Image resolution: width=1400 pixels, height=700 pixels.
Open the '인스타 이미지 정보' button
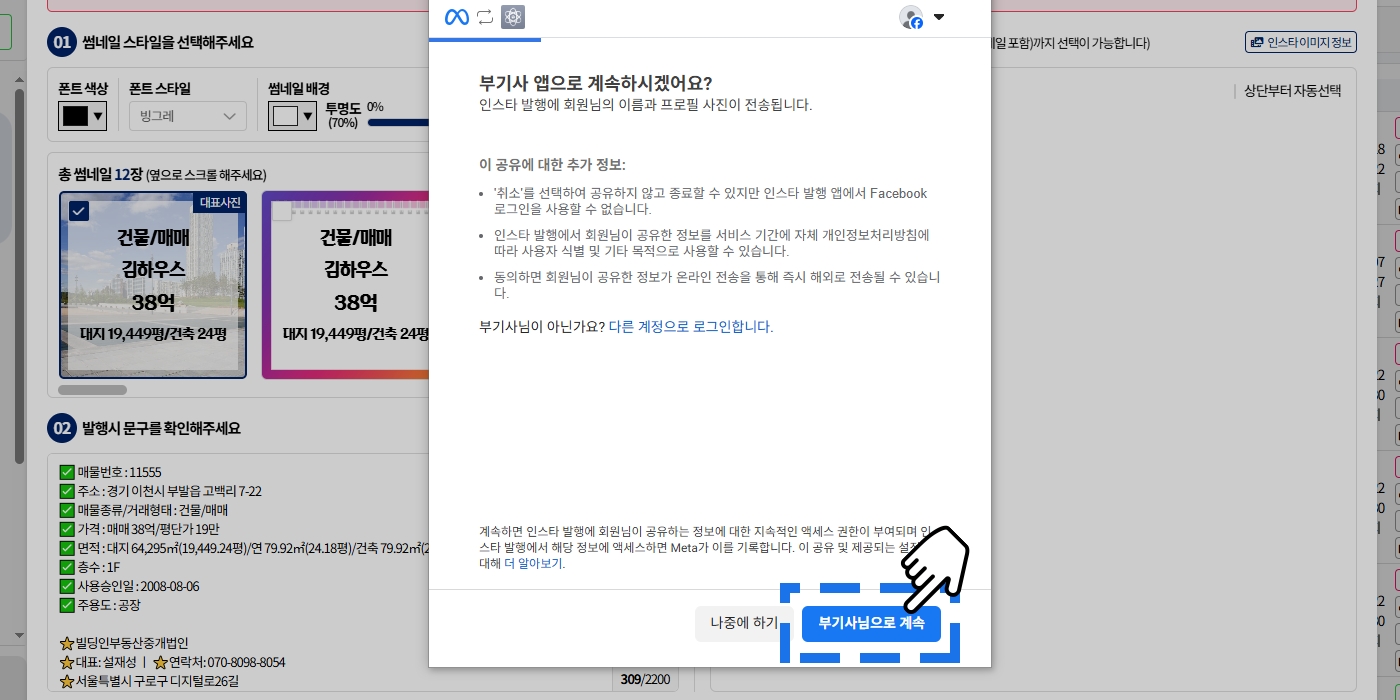(1300, 42)
